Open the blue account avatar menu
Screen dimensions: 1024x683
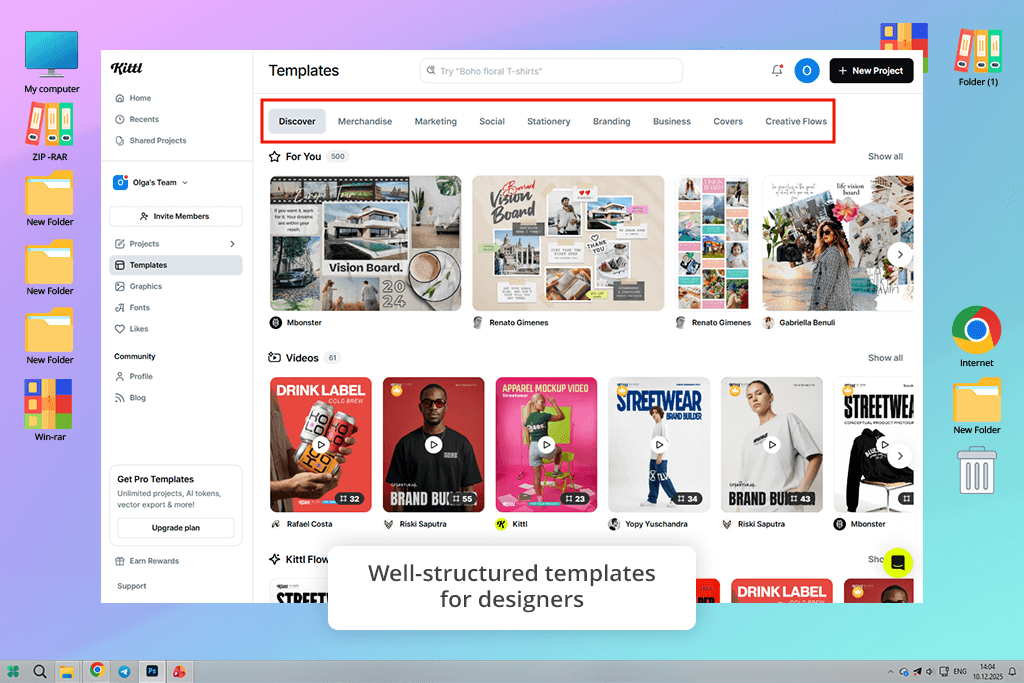(807, 71)
